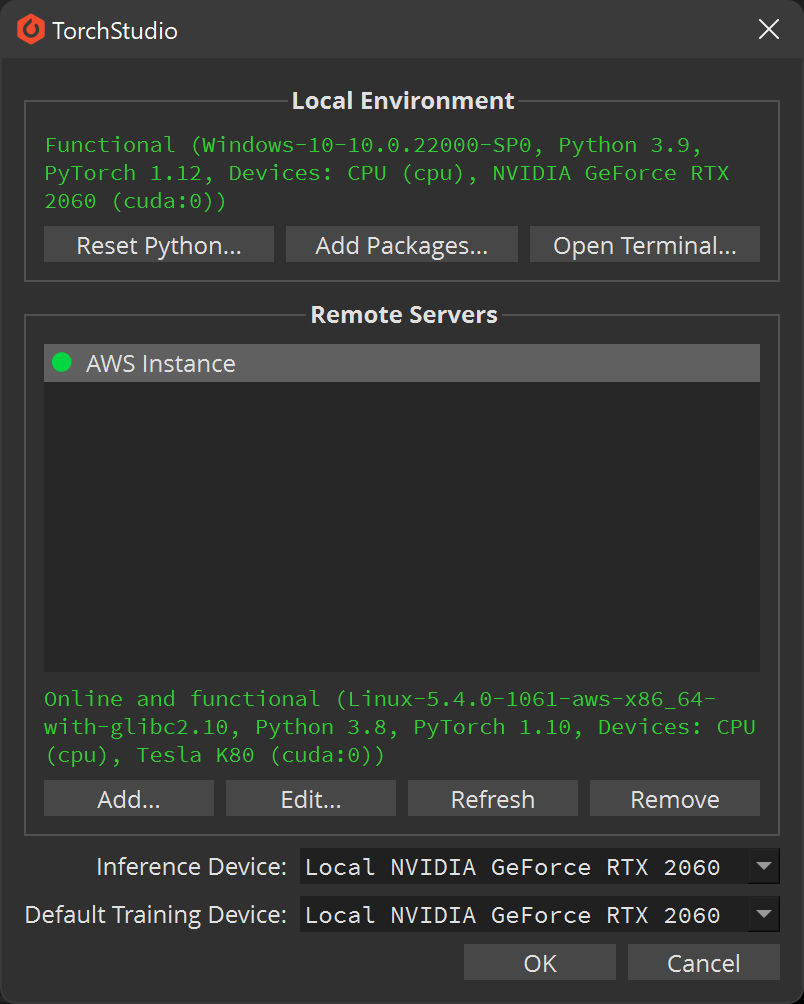Refresh the remote server status
804x1004 pixels.
492,798
